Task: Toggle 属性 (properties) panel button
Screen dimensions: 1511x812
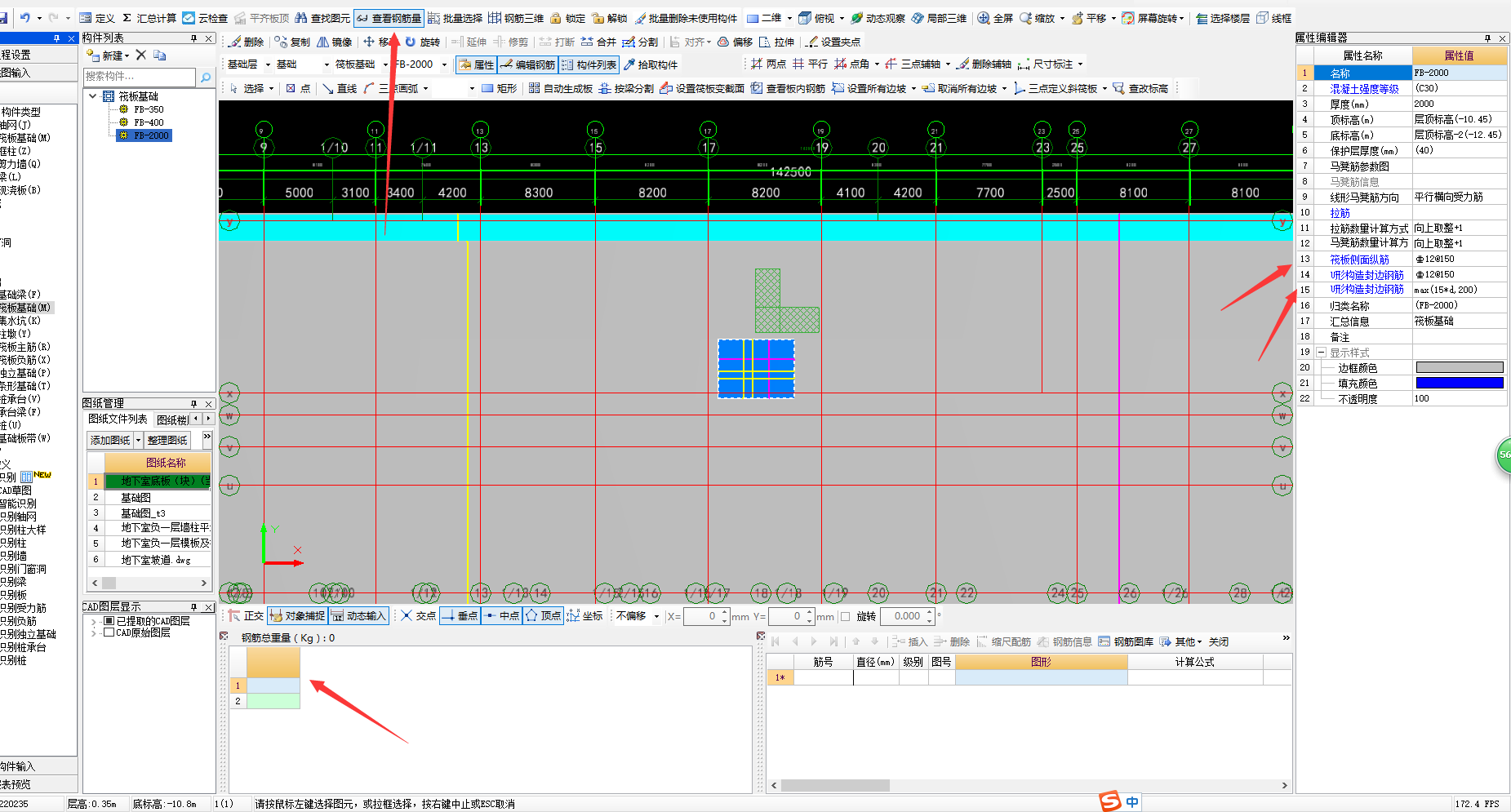Action: tap(477, 64)
